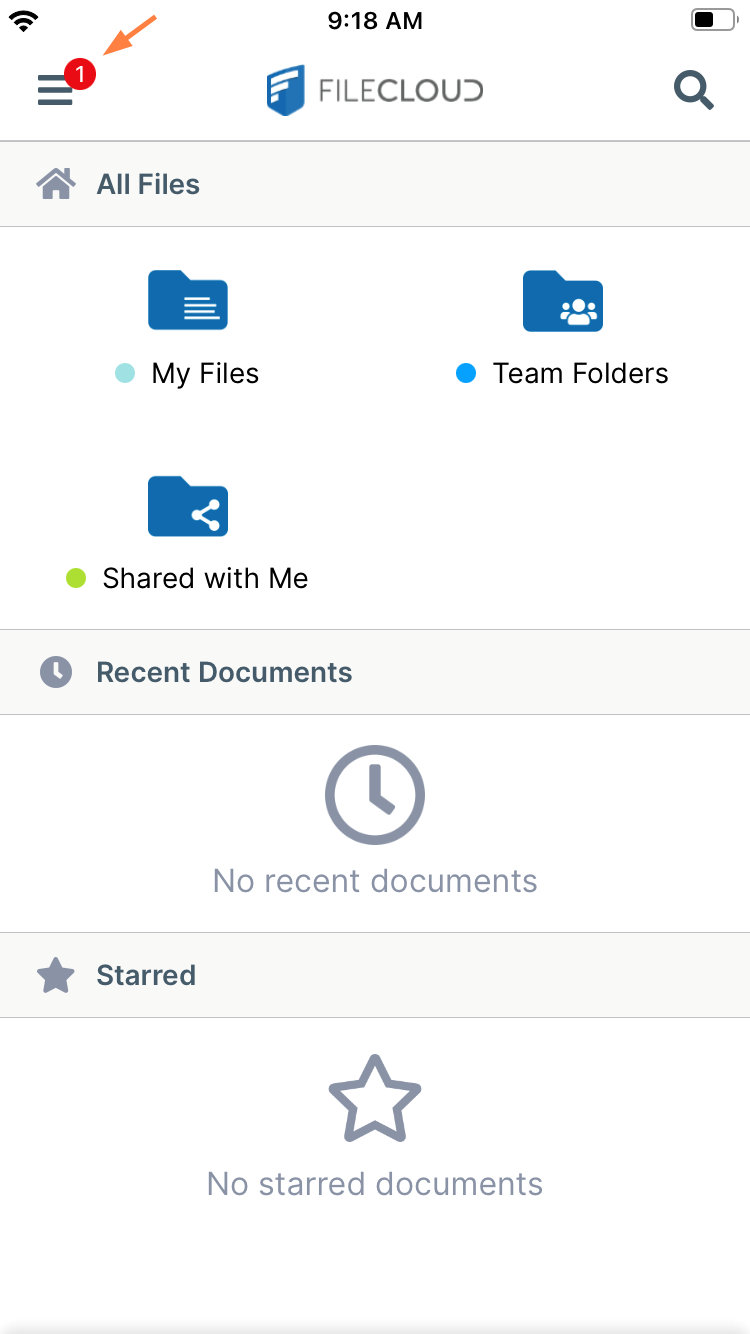Tap the large clock above No recent documents
Viewport: 750px width, 1334px height.
tap(375, 795)
